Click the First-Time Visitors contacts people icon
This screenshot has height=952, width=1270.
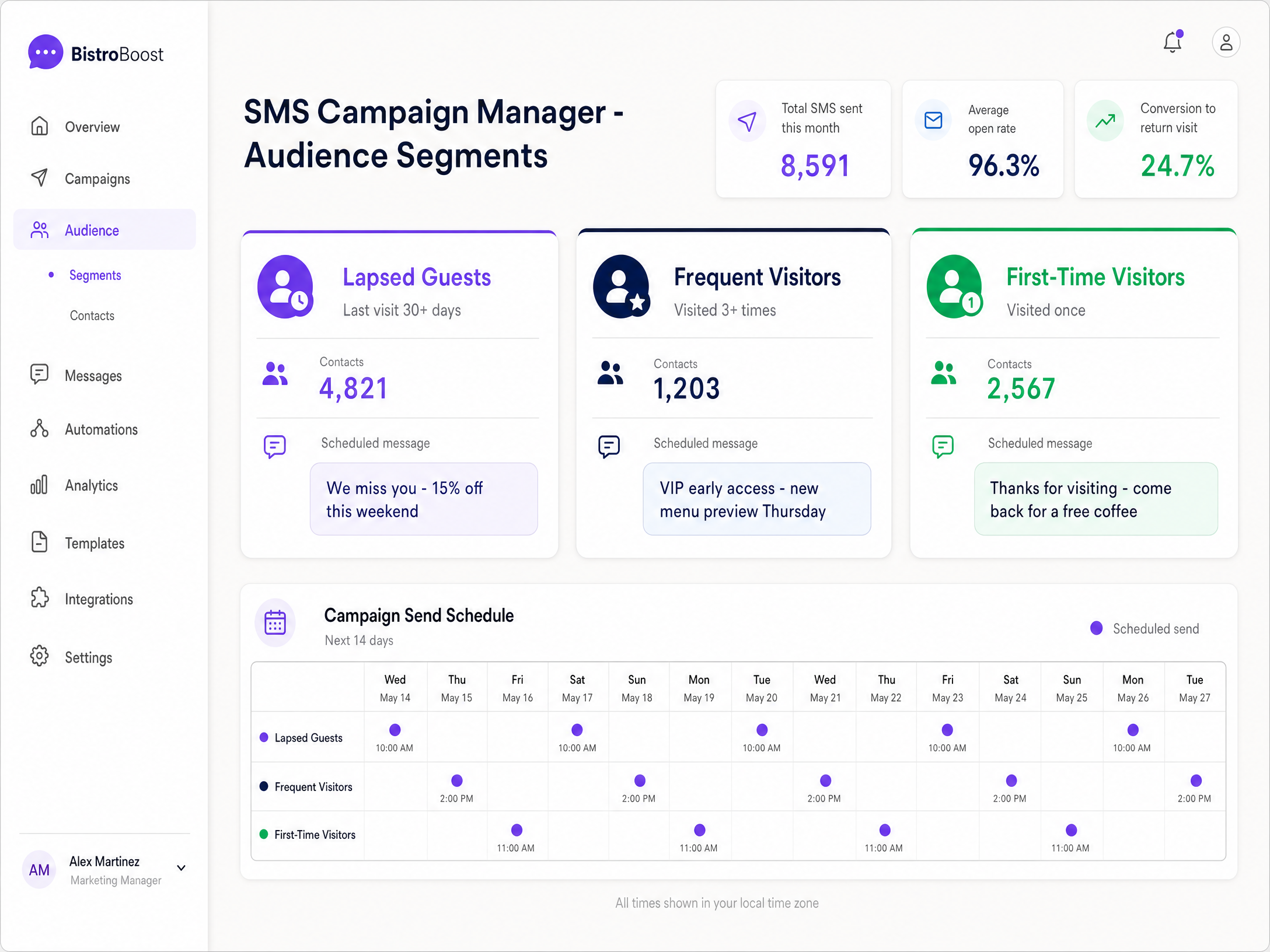point(943,373)
